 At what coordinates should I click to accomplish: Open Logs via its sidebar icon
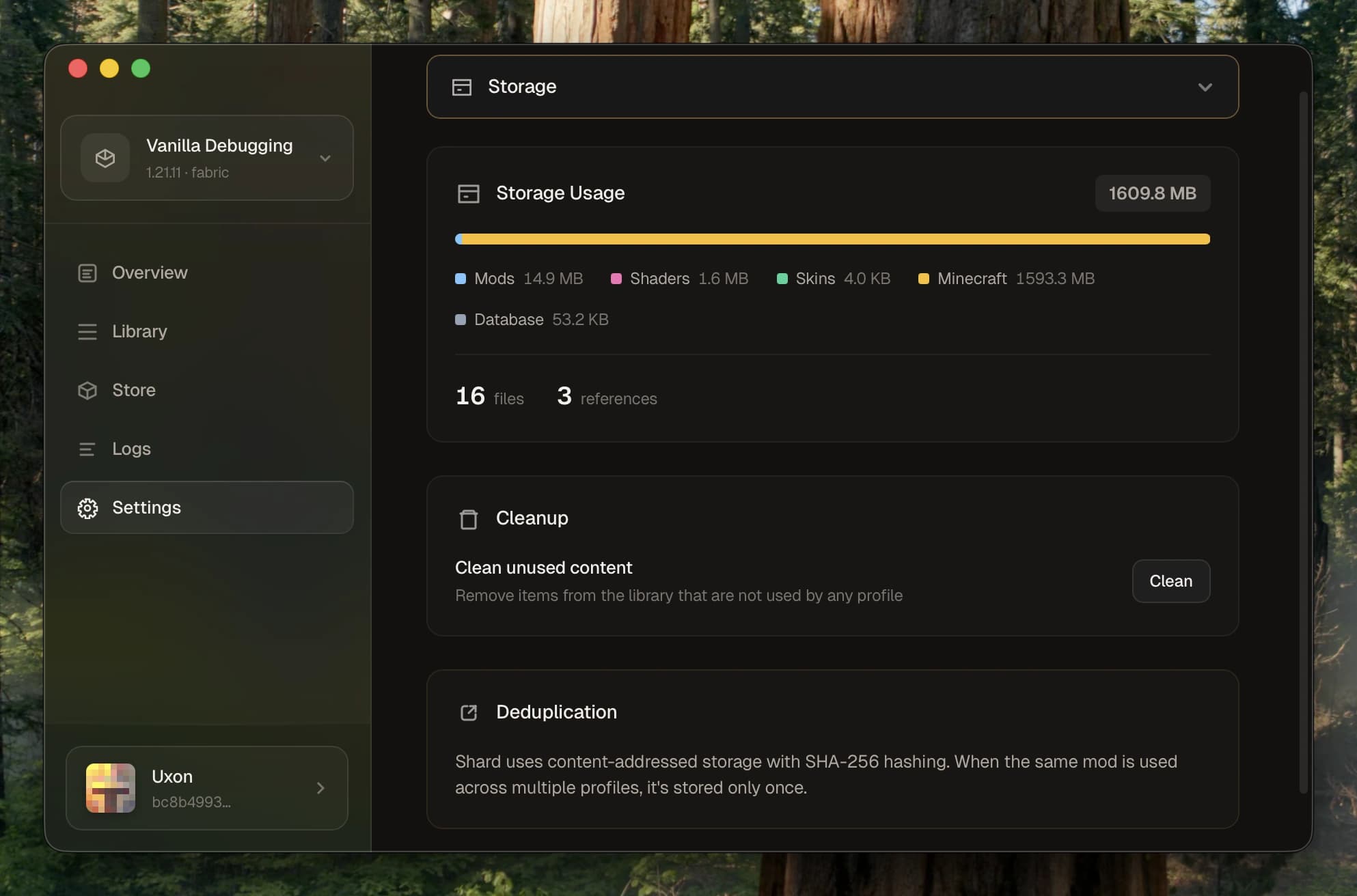click(87, 449)
